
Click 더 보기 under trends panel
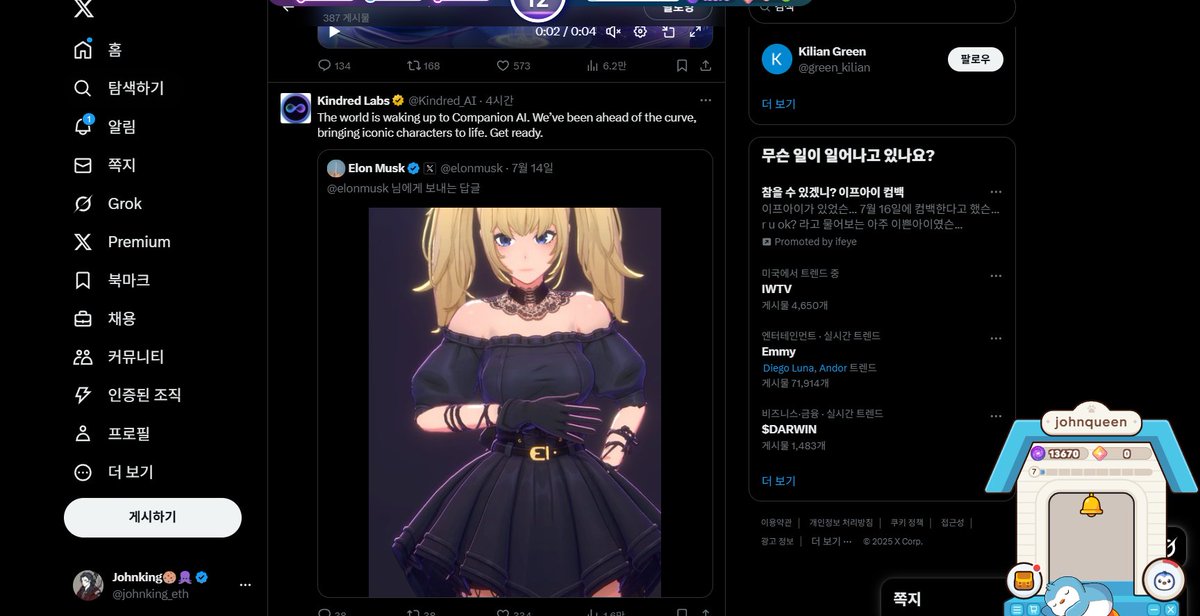point(778,481)
